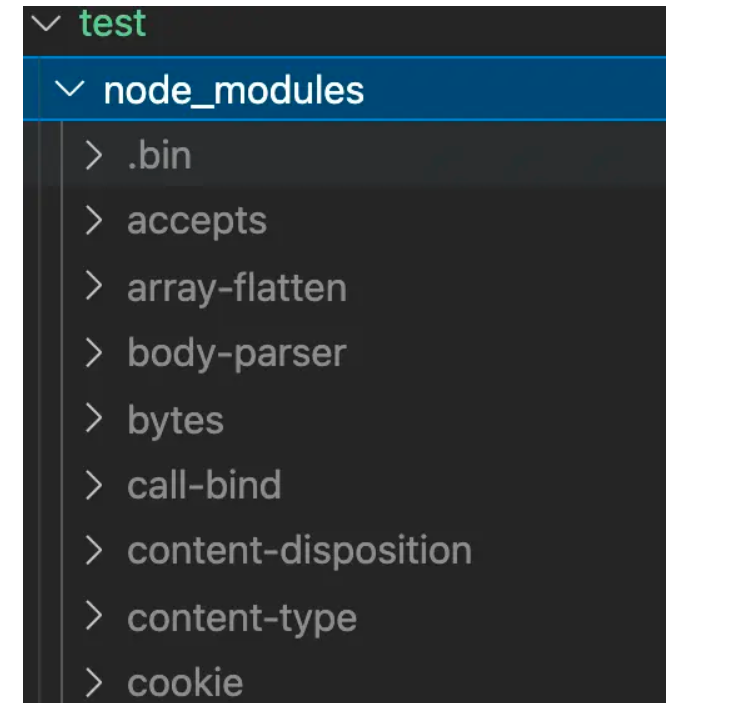
Task: Expand the body-parser folder chevron
Action: coord(94,353)
